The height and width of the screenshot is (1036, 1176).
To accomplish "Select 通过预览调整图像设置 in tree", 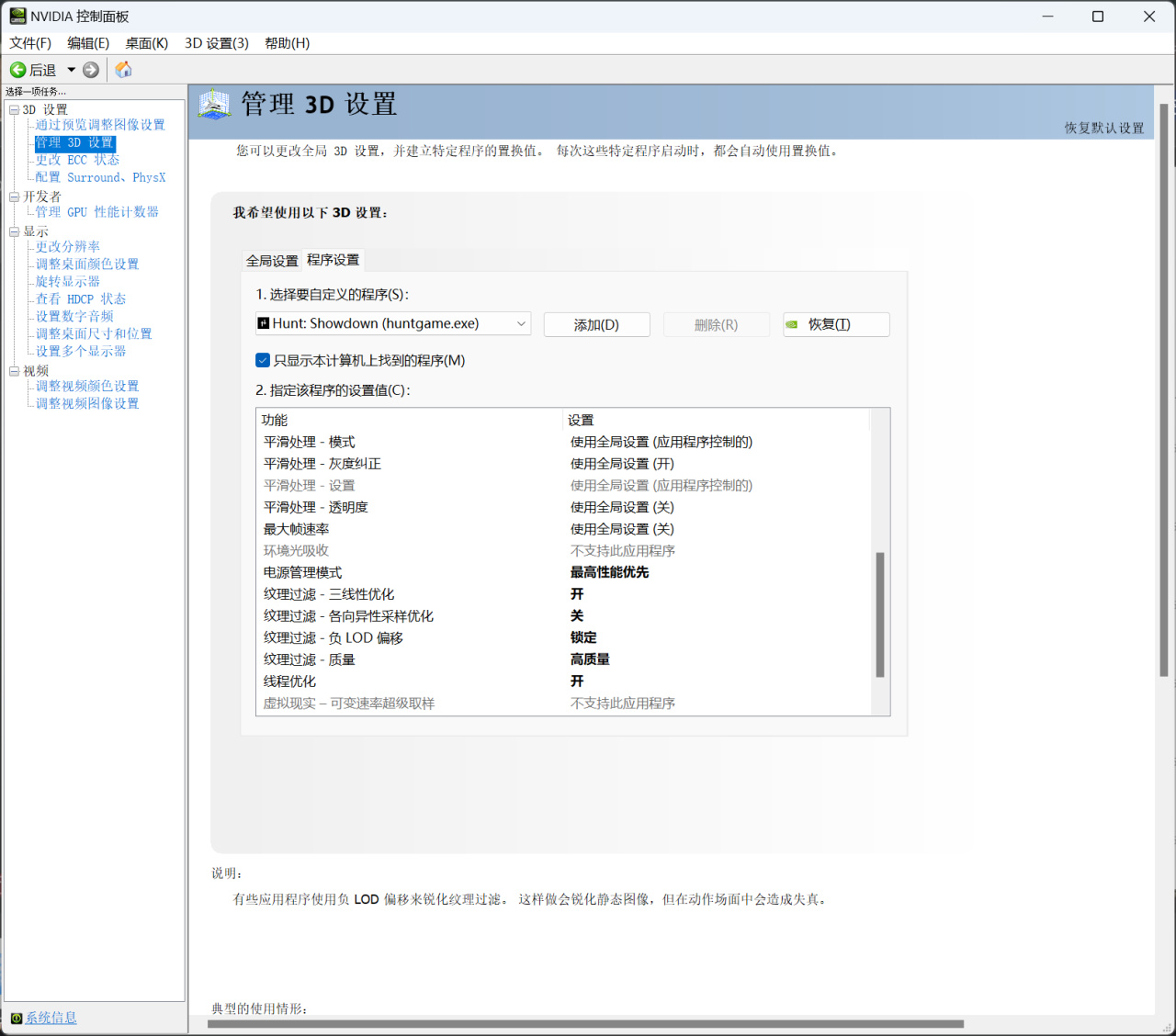I will [x=100, y=125].
